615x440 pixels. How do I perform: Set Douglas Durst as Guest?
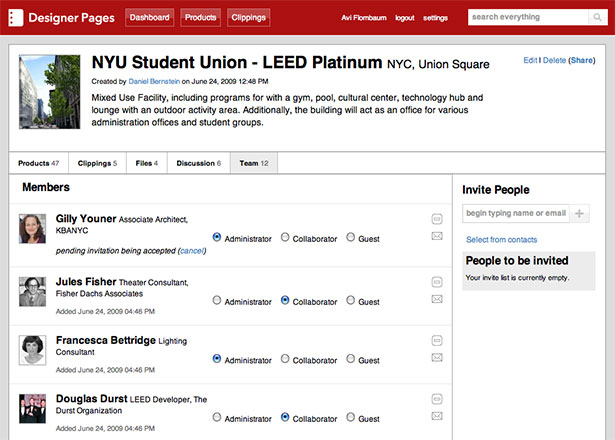(351, 417)
